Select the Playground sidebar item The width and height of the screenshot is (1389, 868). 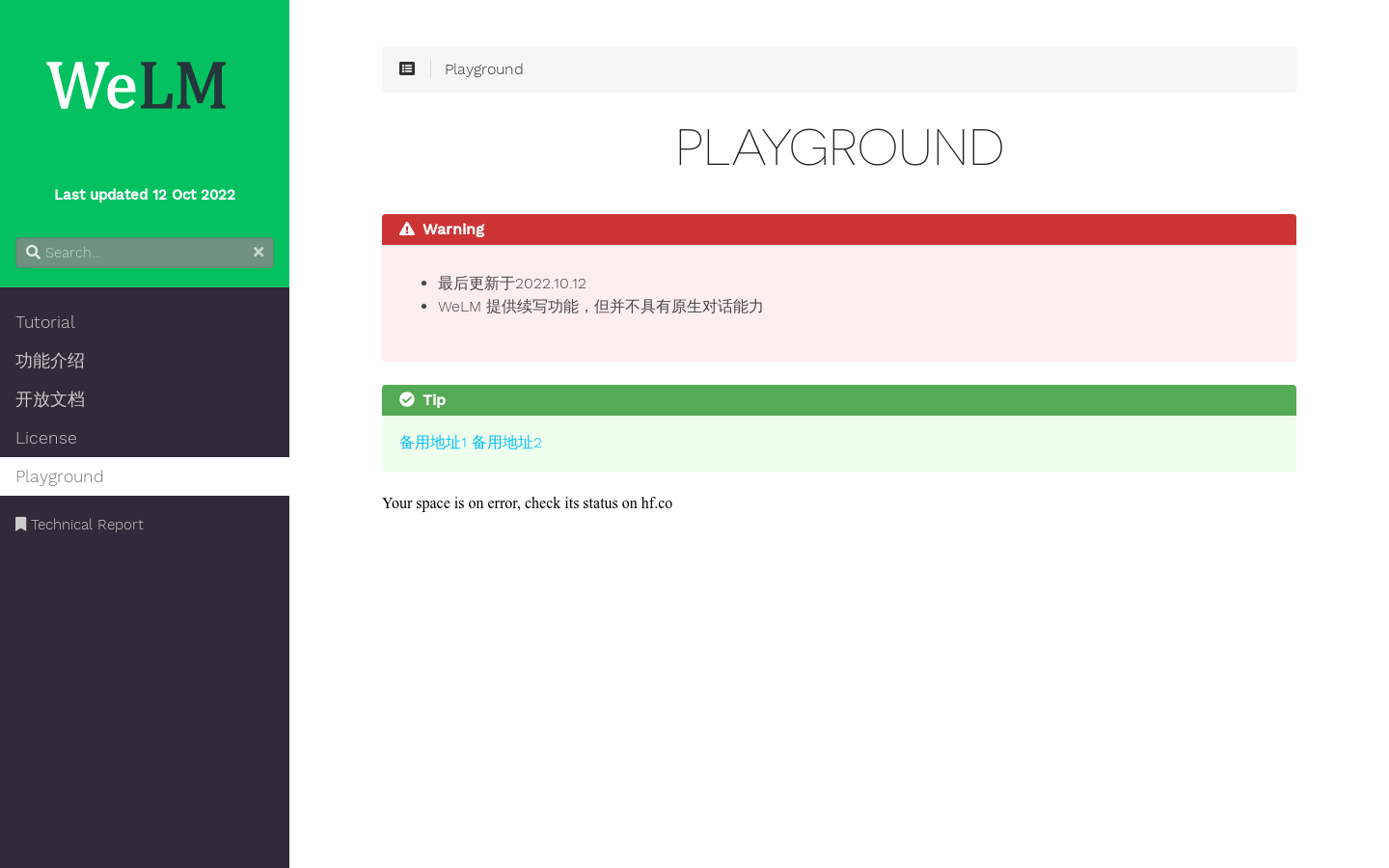(x=145, y=476)
